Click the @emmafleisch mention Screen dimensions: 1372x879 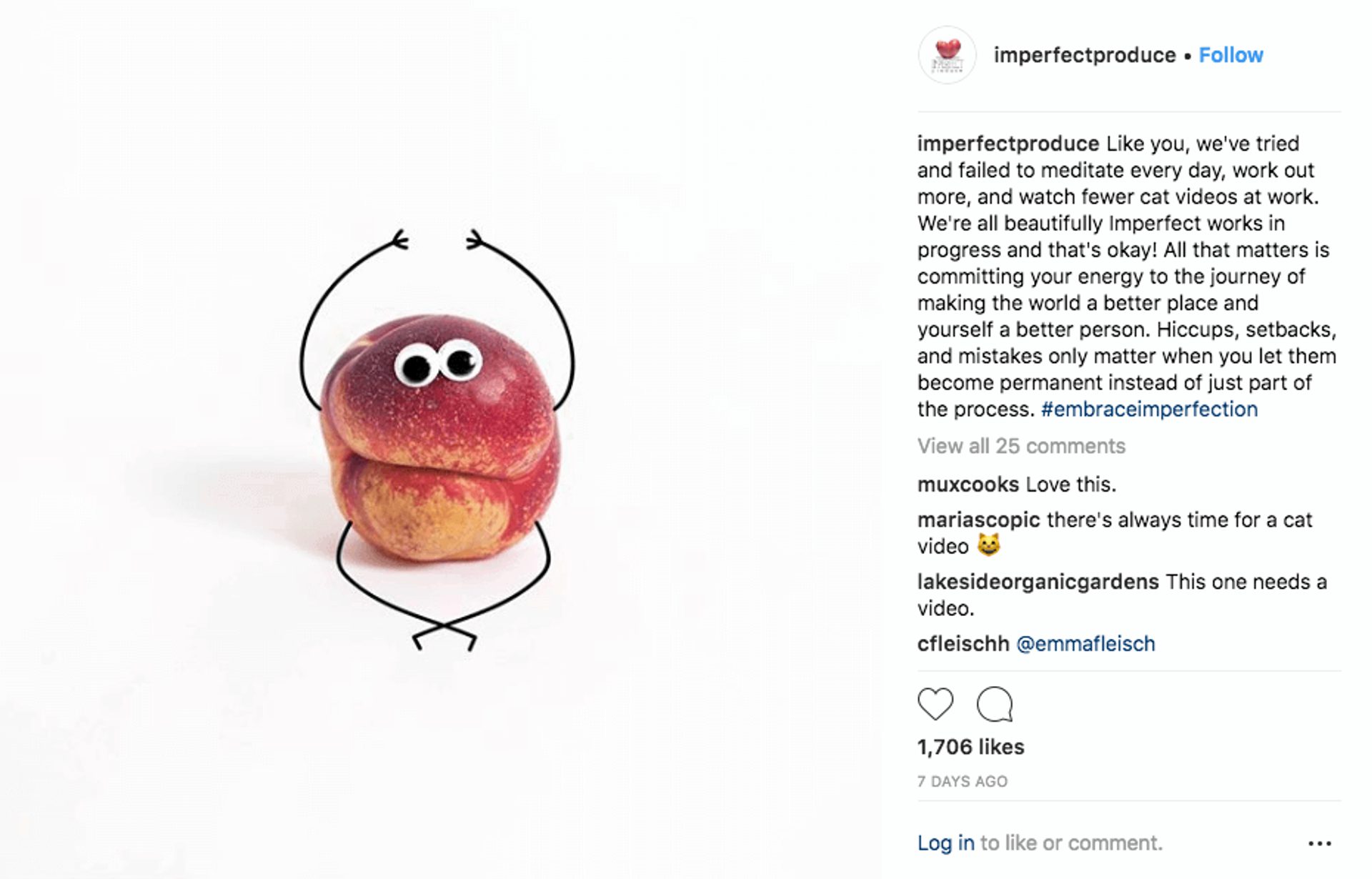pyautogui.click(x=1085, y=644)
